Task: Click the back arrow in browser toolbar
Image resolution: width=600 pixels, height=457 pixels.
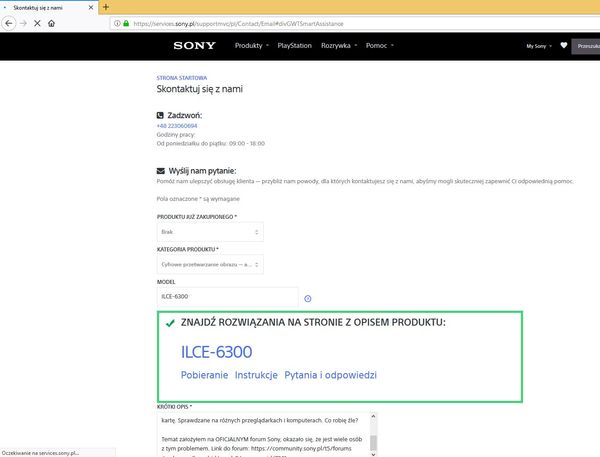Action: pyautogui.click(x=9, y=23)
